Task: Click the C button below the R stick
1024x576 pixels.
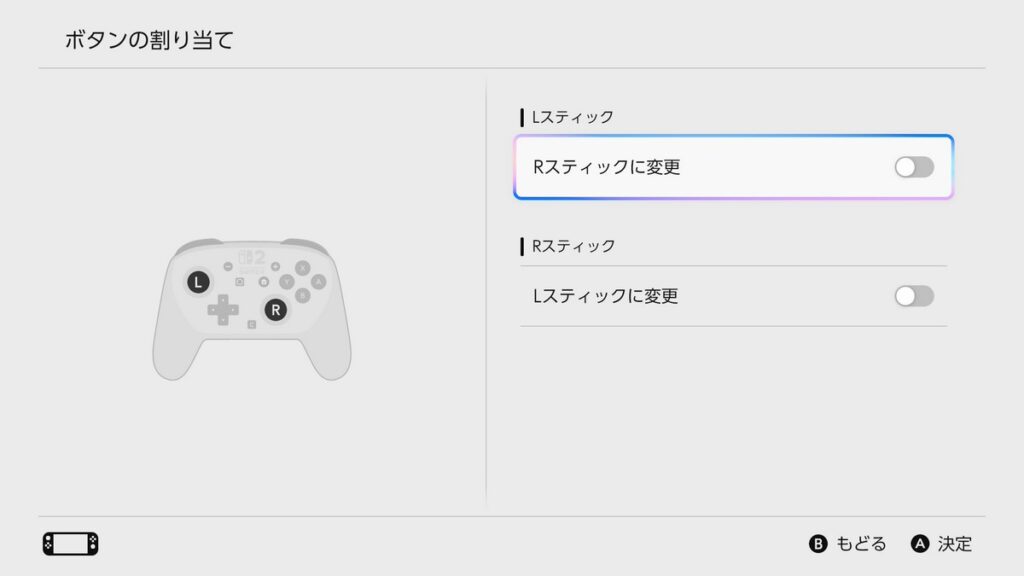Action: (251, 325)
